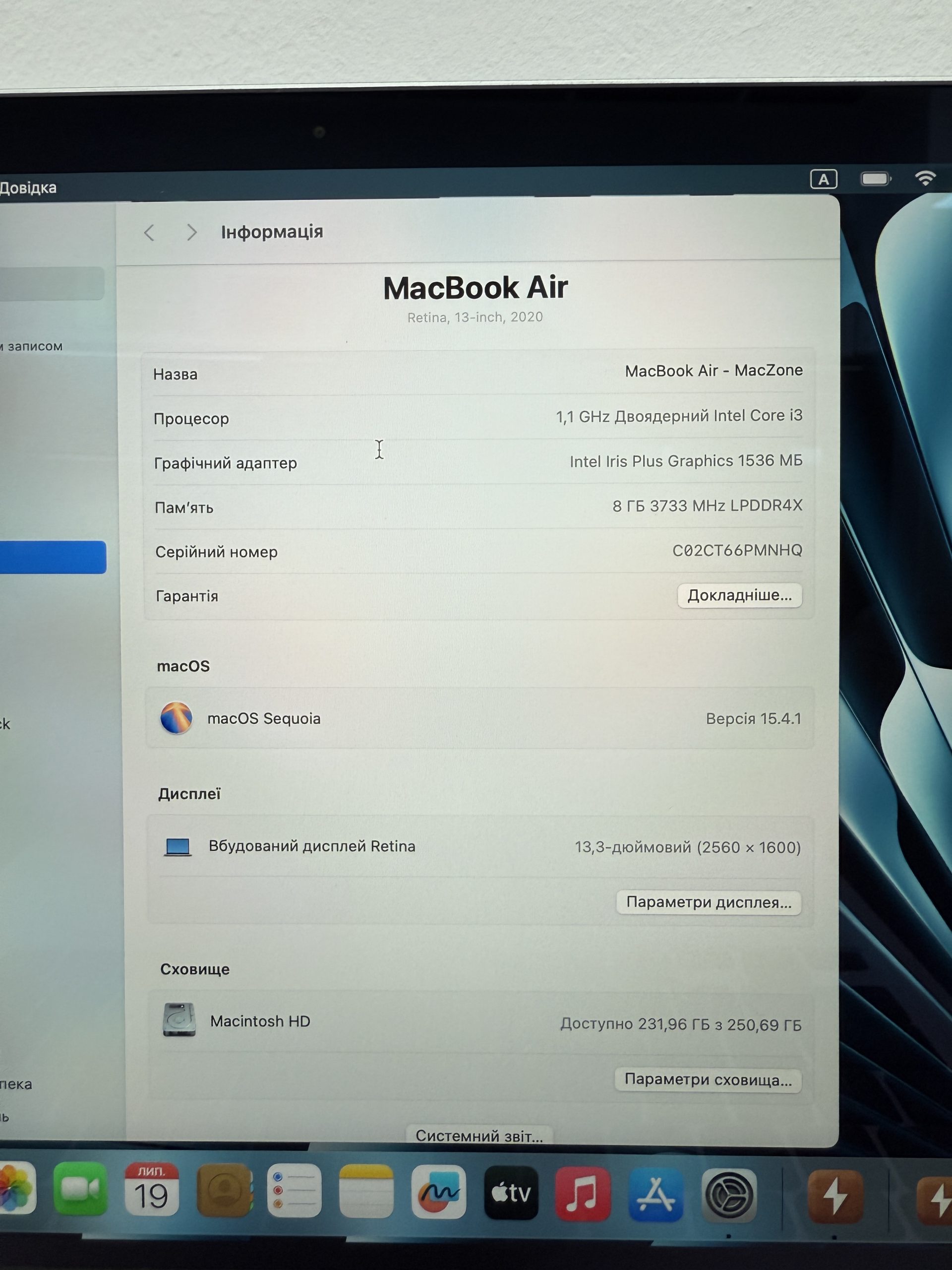
Task: Click the sidebar search field
Action: coord(52,283)
